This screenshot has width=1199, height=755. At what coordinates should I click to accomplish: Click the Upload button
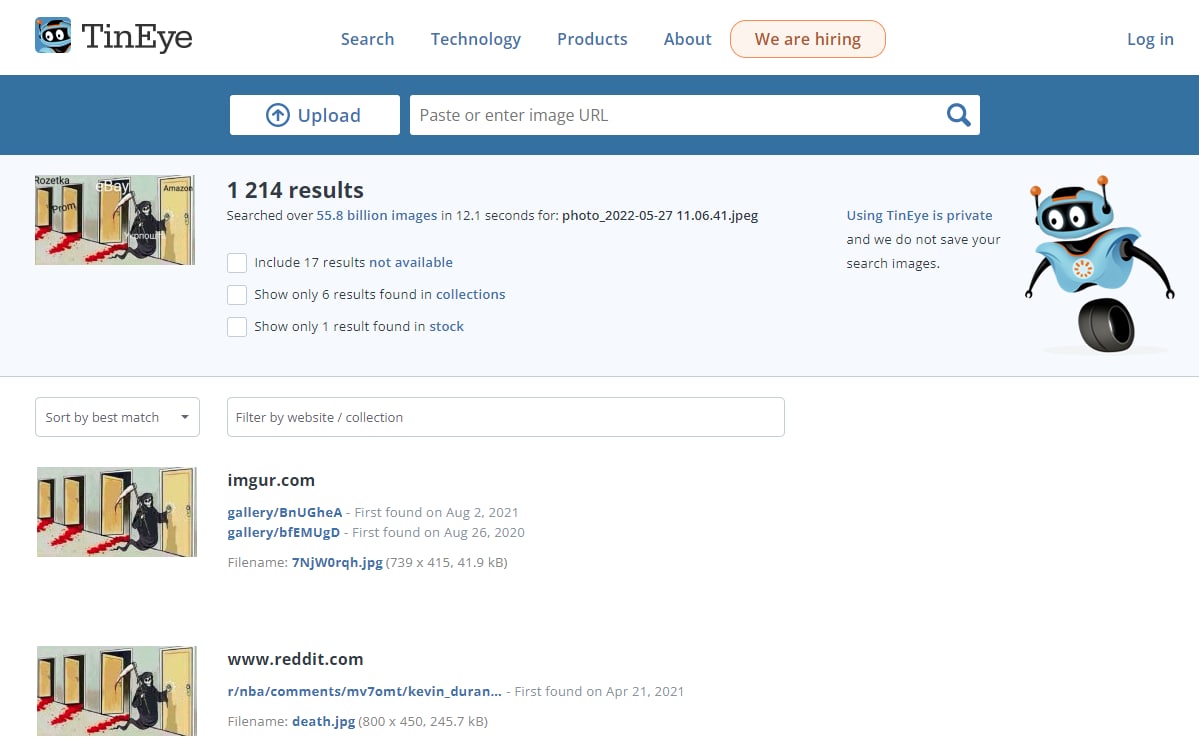[314, 115]
